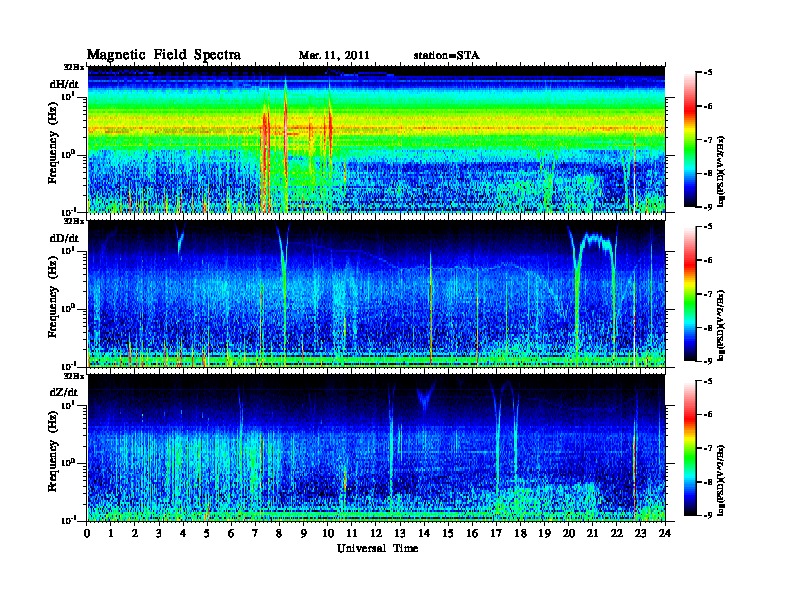Click the "-8" value on dZ/dt color bar

tap(708, 482)
